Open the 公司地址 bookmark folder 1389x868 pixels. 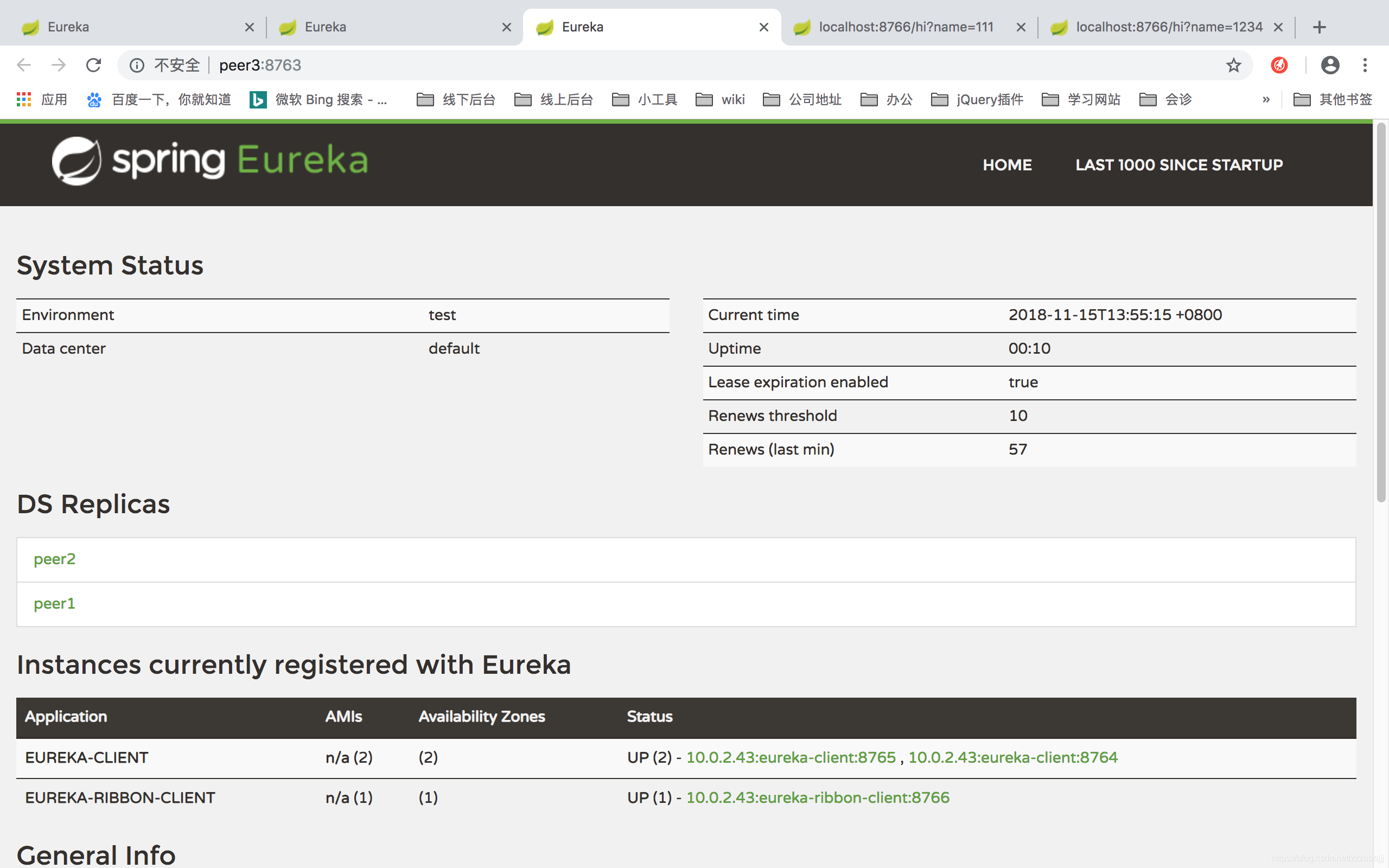(x=802, y=99)
